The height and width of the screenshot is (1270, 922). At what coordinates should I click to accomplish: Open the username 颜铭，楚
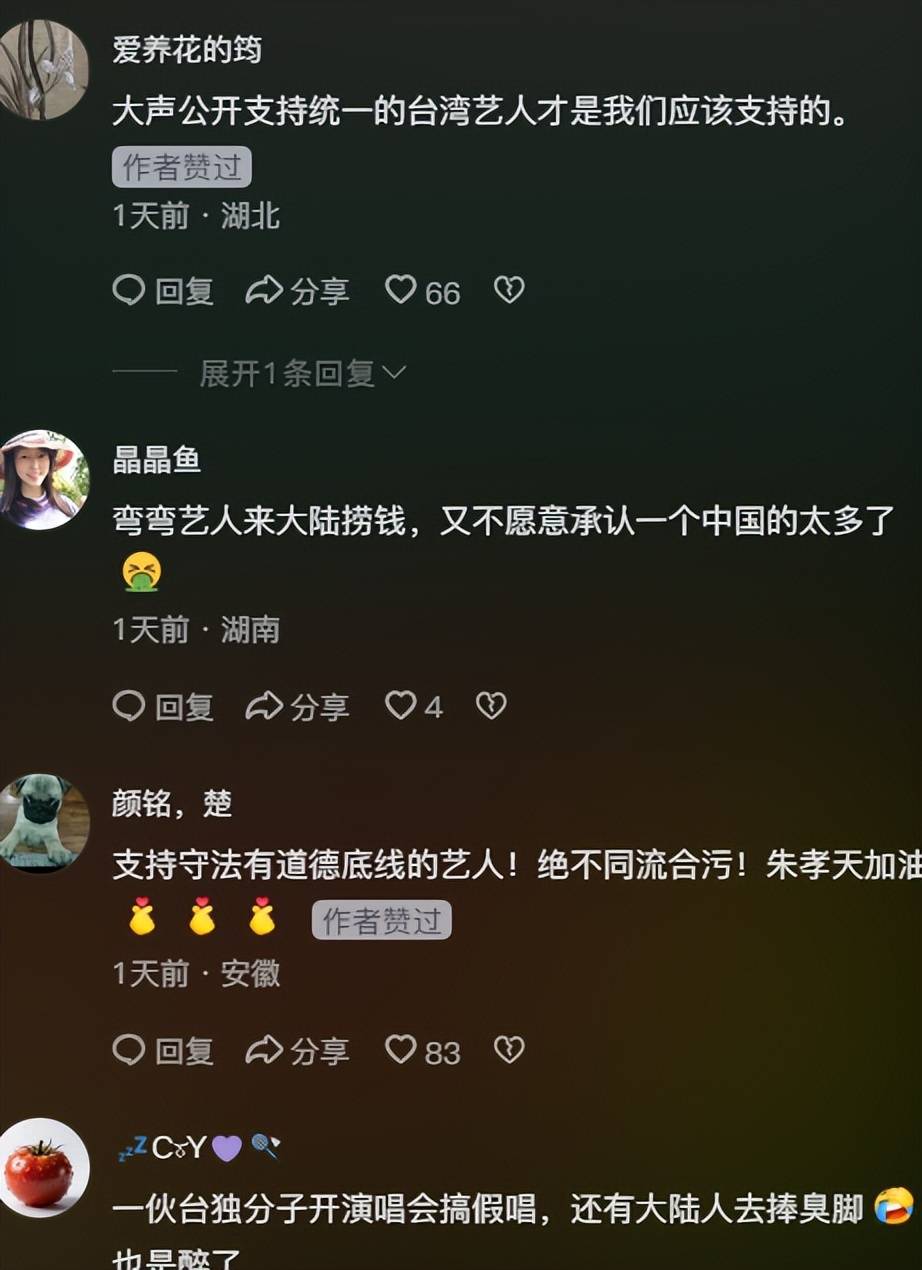[x=172, y=803]
